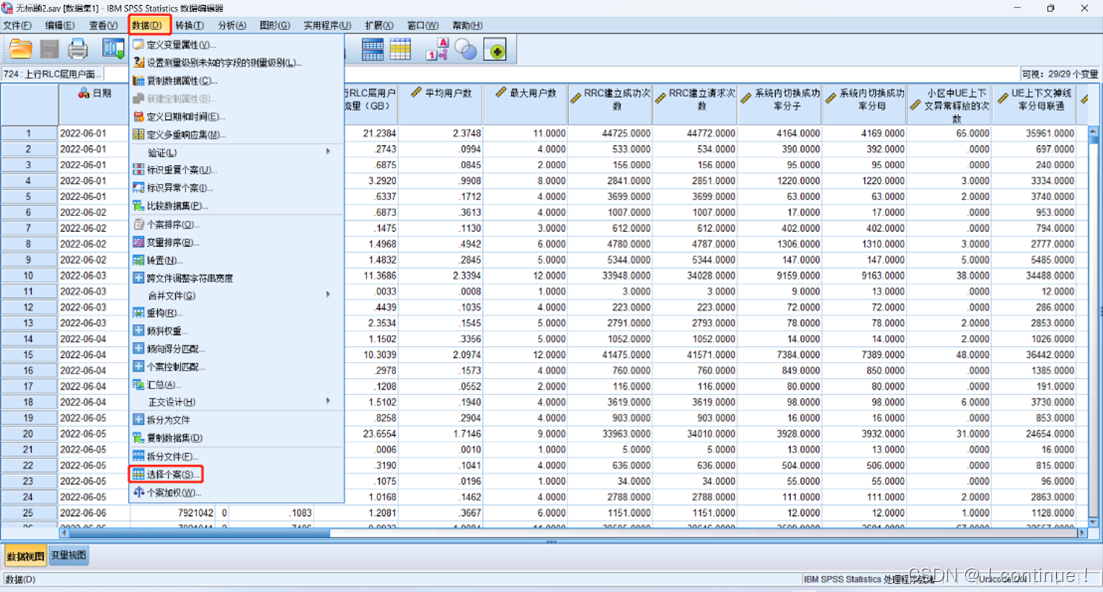
Task: Open the 文件(F) menu
Action: coord(17,25)
